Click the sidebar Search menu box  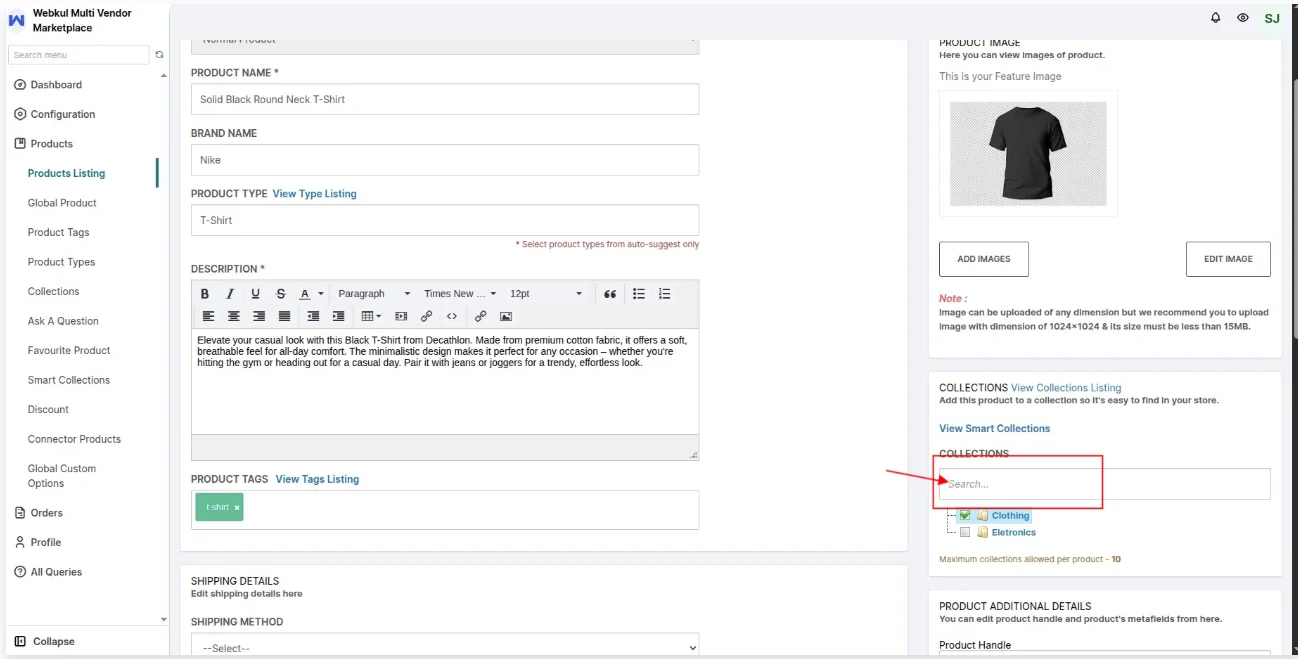(79, 55)
